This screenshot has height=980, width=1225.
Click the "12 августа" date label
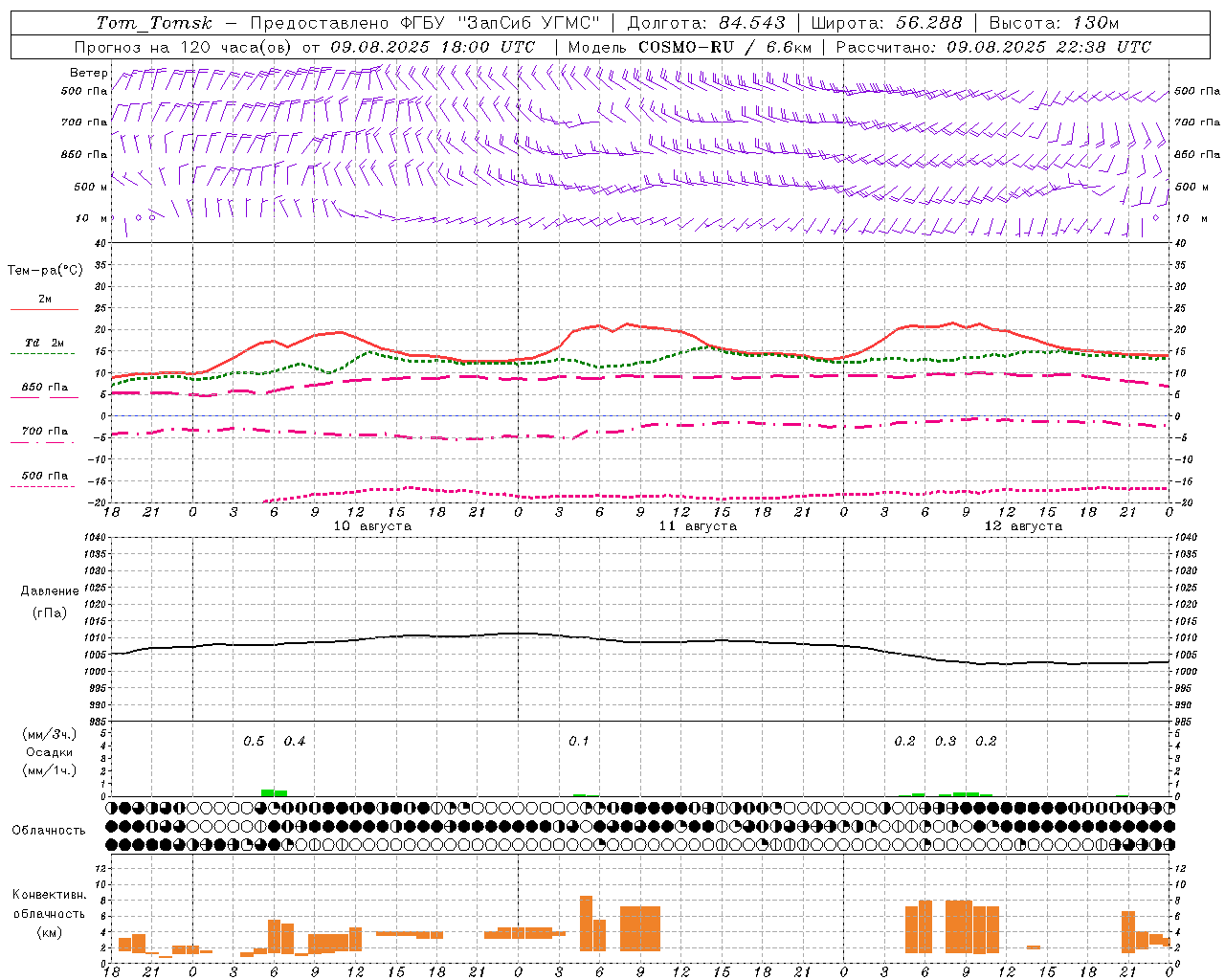tap(1023, 526)
